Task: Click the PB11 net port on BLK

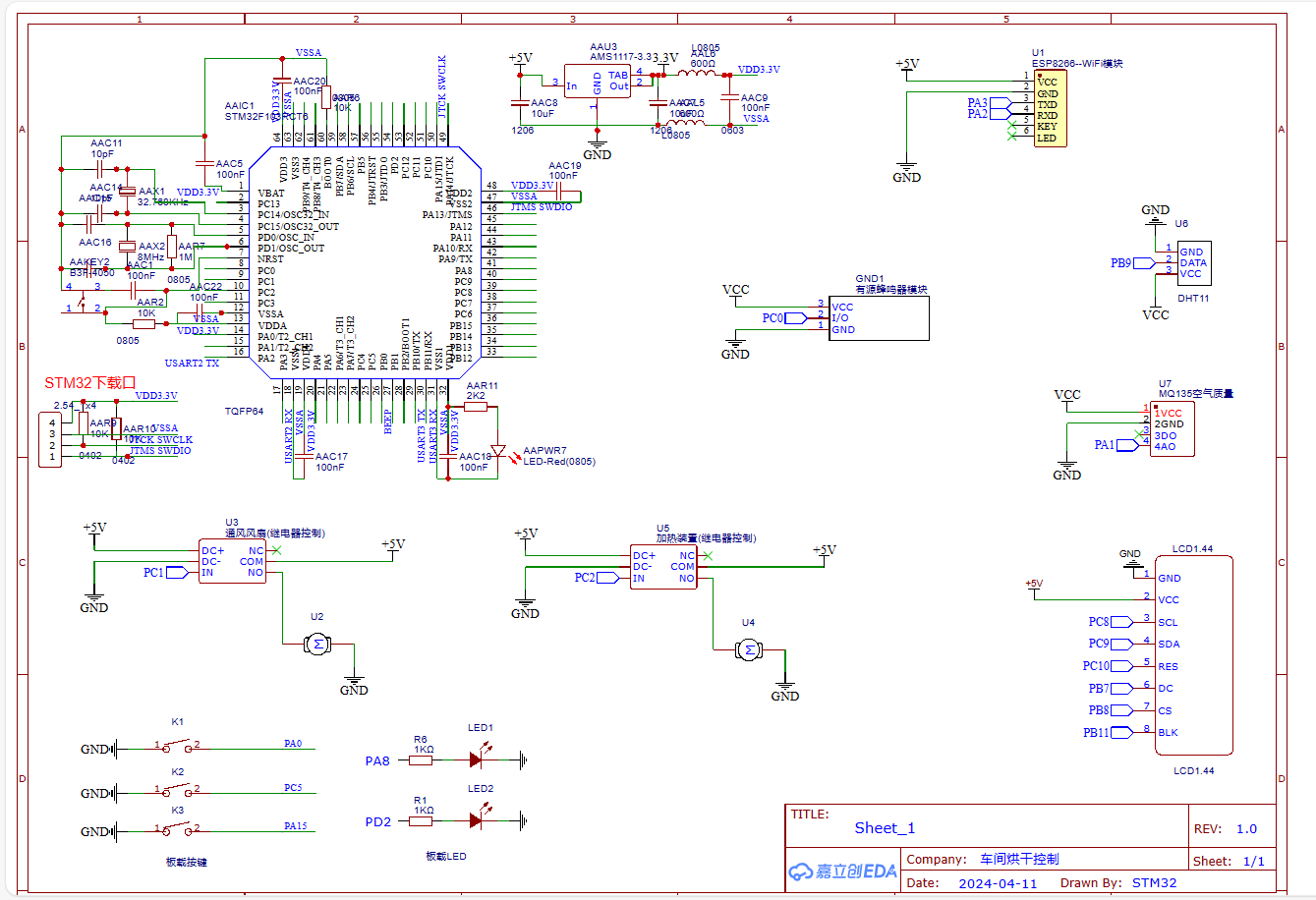Action: [1122, 733]
